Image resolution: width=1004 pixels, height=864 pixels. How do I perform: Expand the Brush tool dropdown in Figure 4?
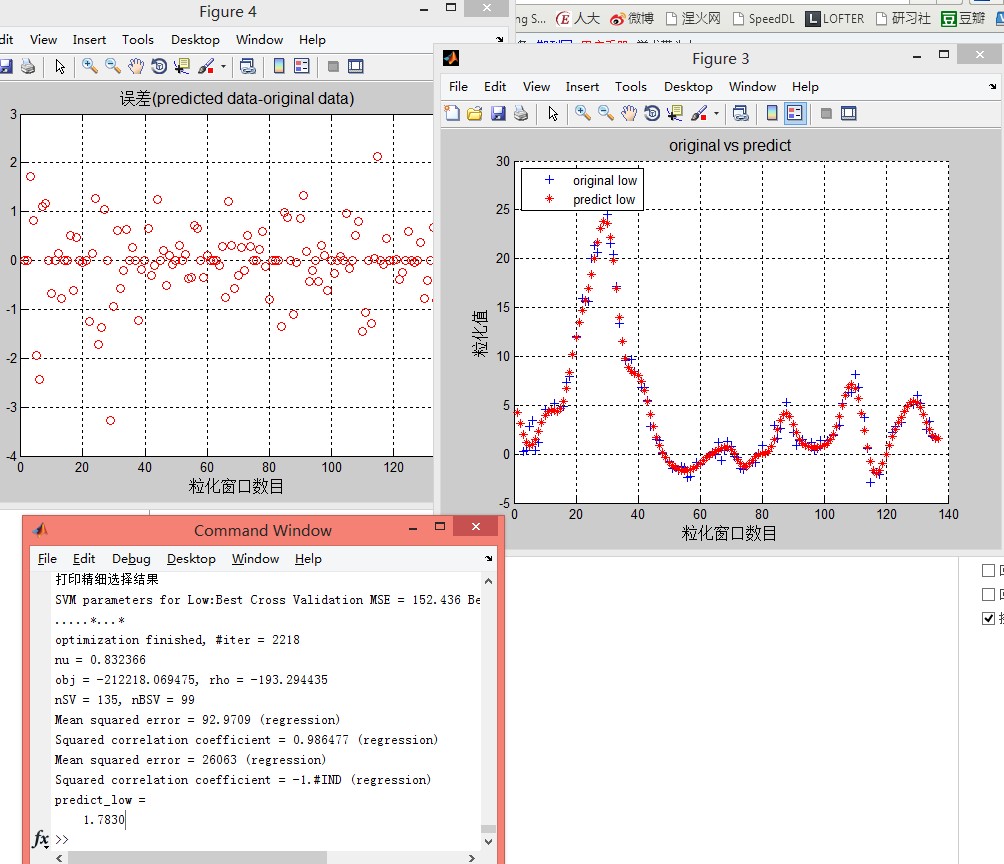(222, 65)
